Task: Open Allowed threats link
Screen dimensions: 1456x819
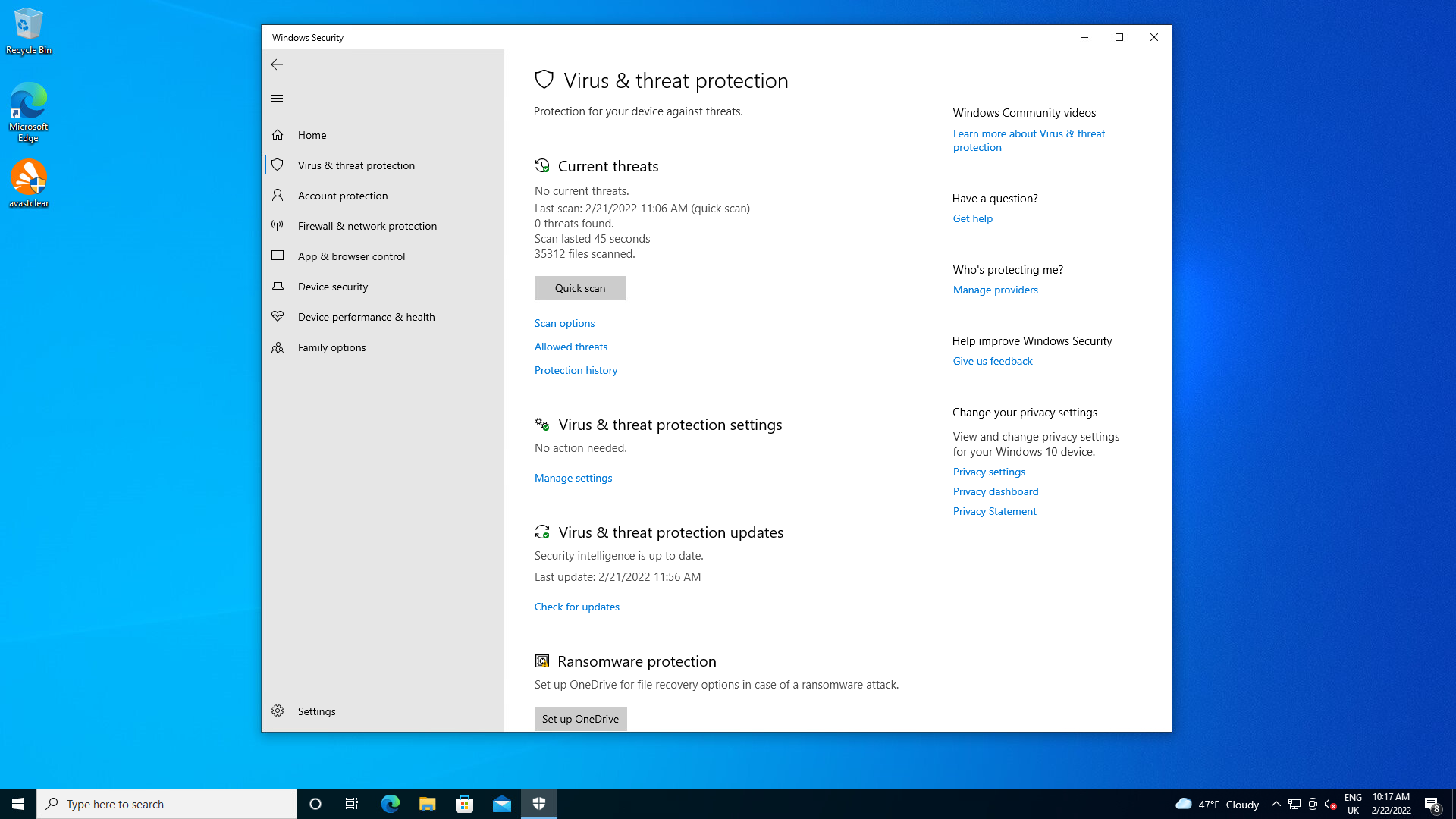Action: point(571,347)
